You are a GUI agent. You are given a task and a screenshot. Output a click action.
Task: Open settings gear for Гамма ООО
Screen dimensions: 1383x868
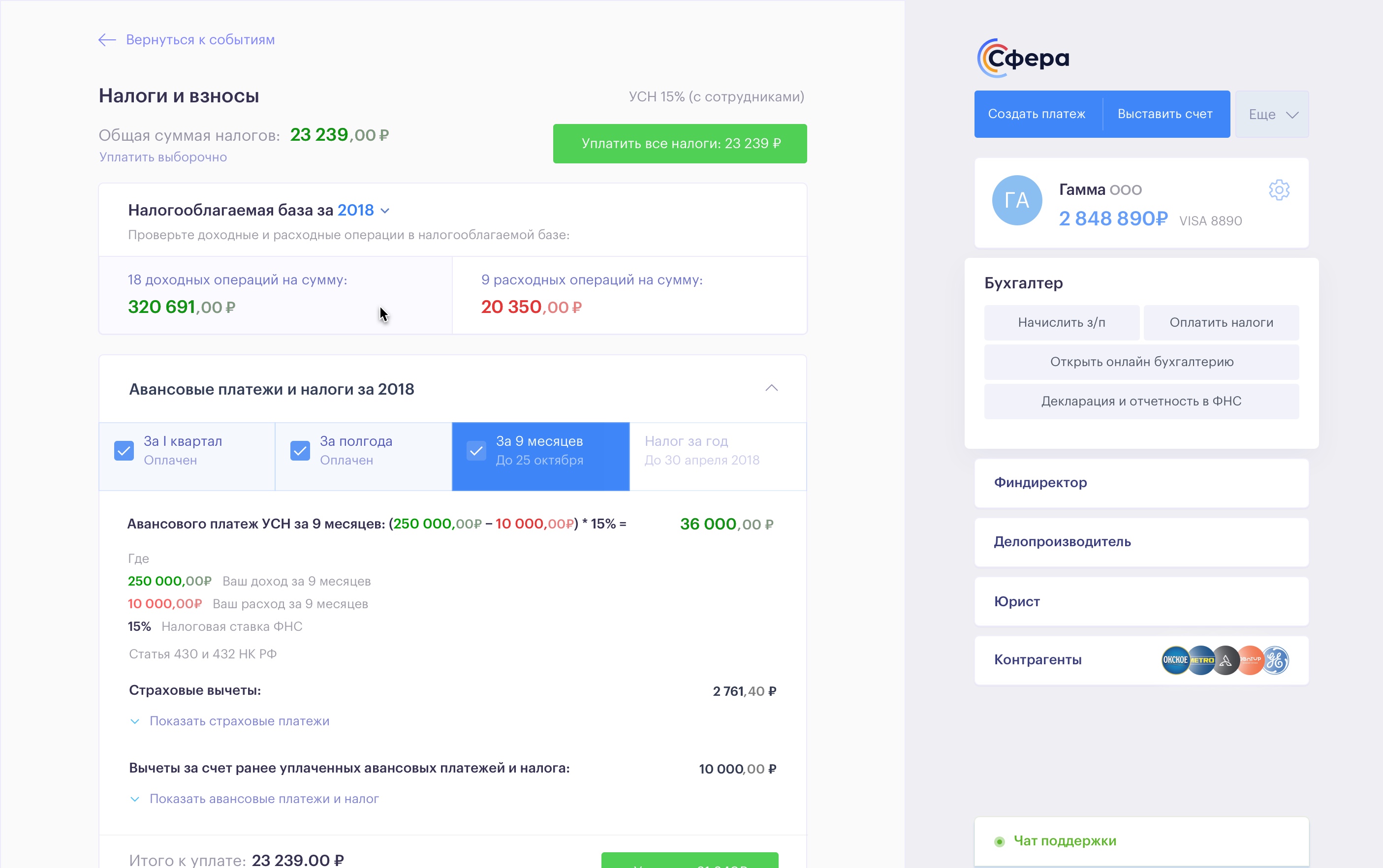point(1279,190)
